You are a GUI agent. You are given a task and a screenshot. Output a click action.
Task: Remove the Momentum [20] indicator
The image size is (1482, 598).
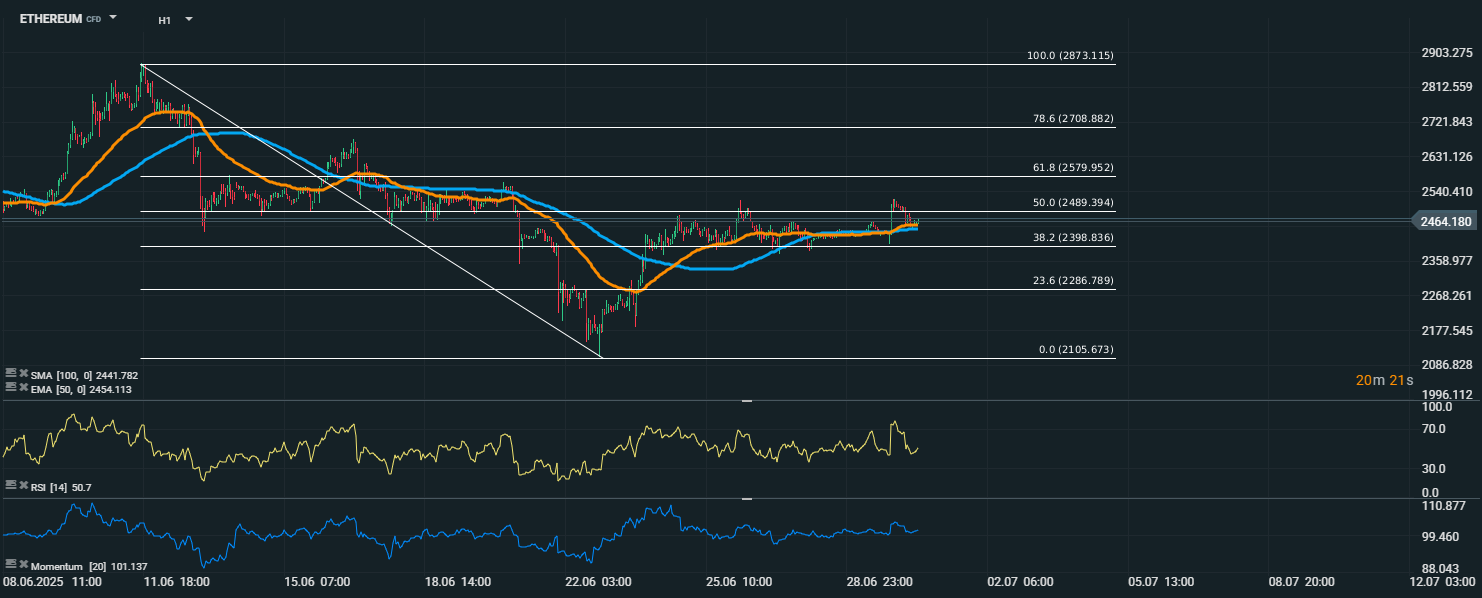tap(23, 566)
